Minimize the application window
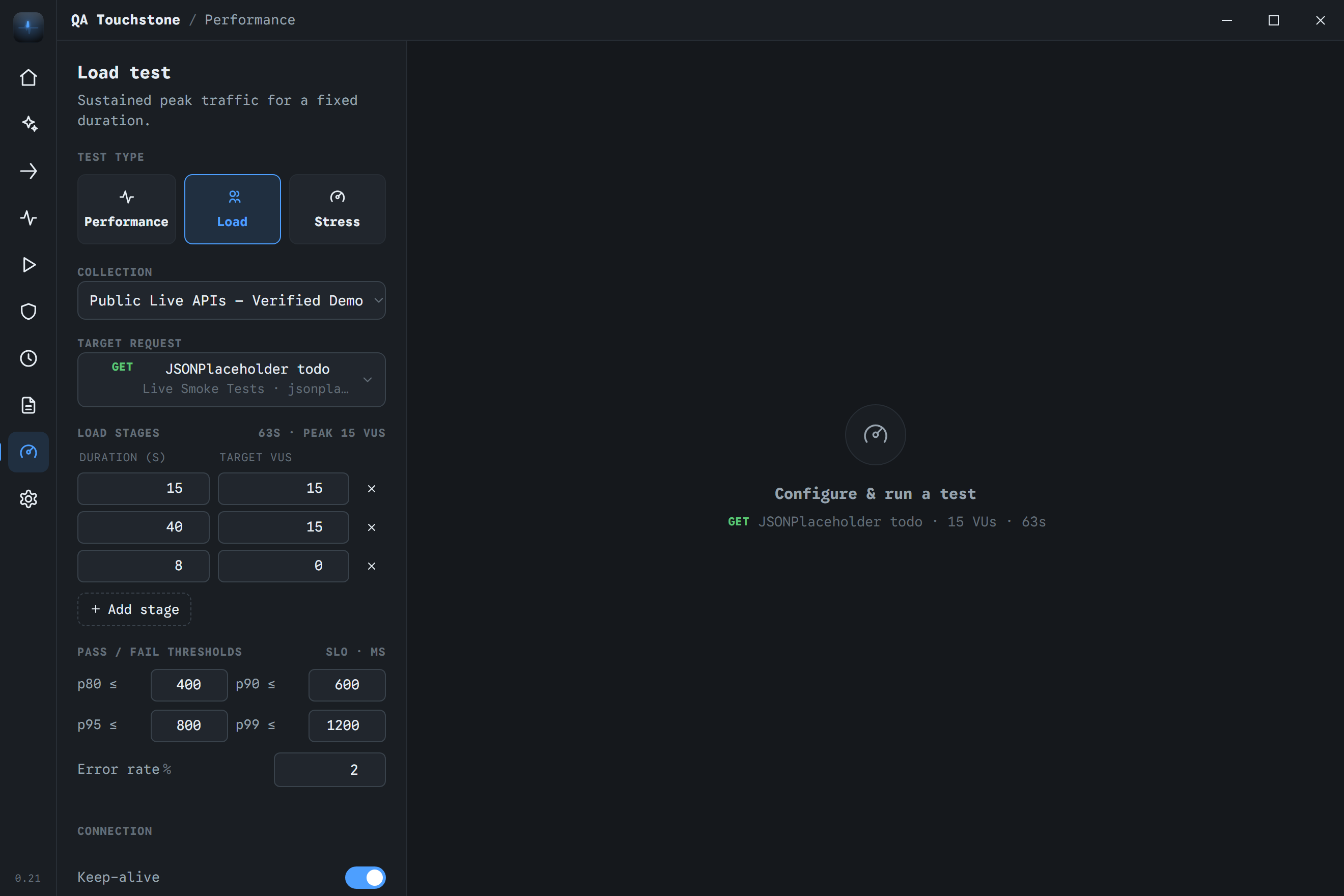Image resolution: width=1344 pixels, height=896 pixels. tap(1227, 20)
